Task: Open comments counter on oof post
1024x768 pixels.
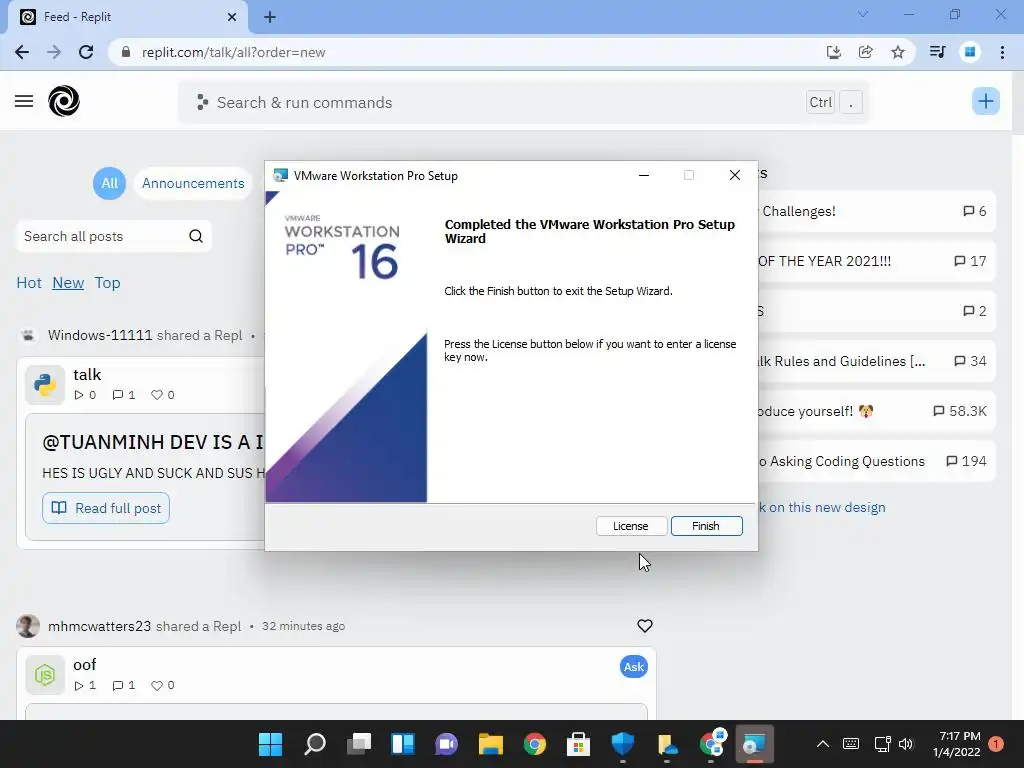Action: pyautogui.click(x=123, y=685)
